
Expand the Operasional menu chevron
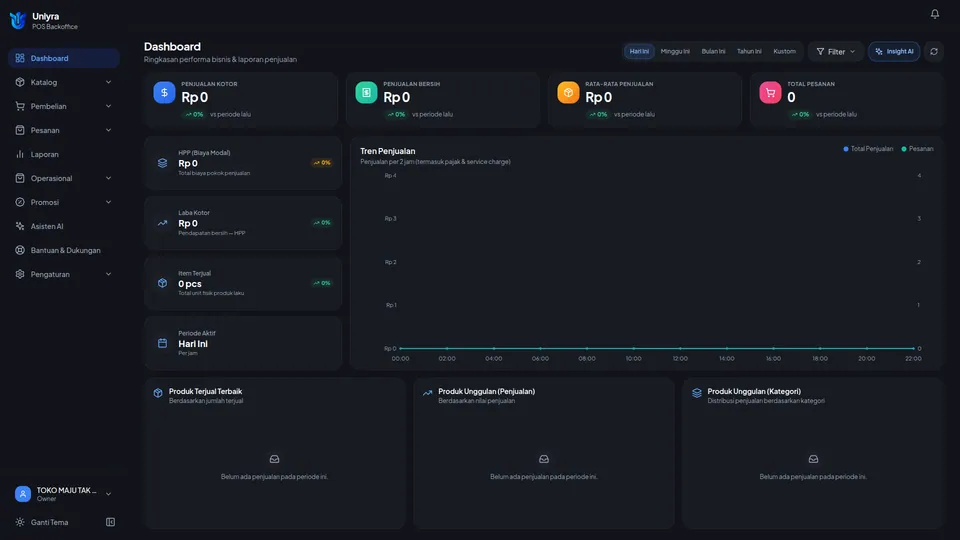click(108, 178)
